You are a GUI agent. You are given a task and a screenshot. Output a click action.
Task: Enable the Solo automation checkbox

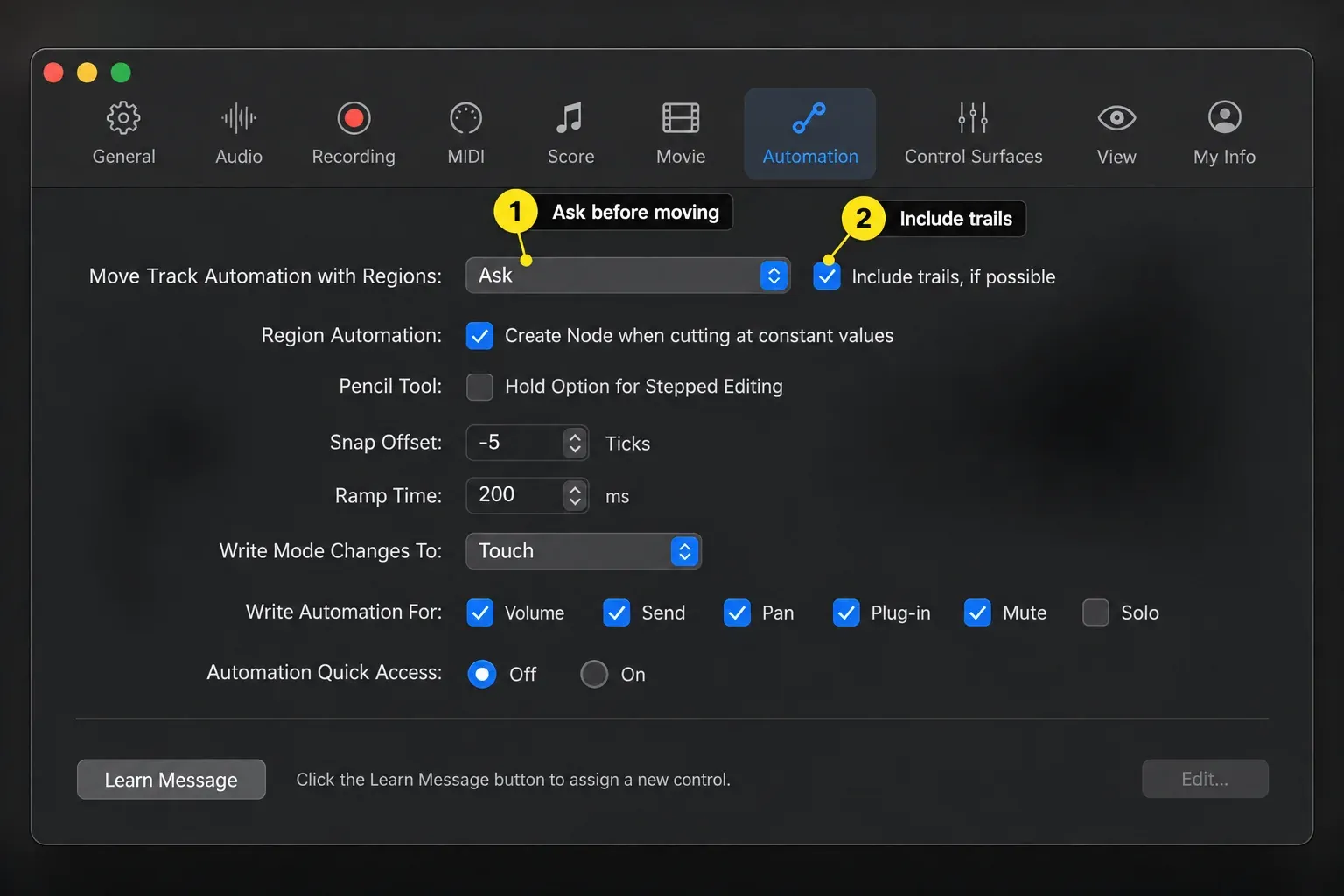tap(1095, 612)
